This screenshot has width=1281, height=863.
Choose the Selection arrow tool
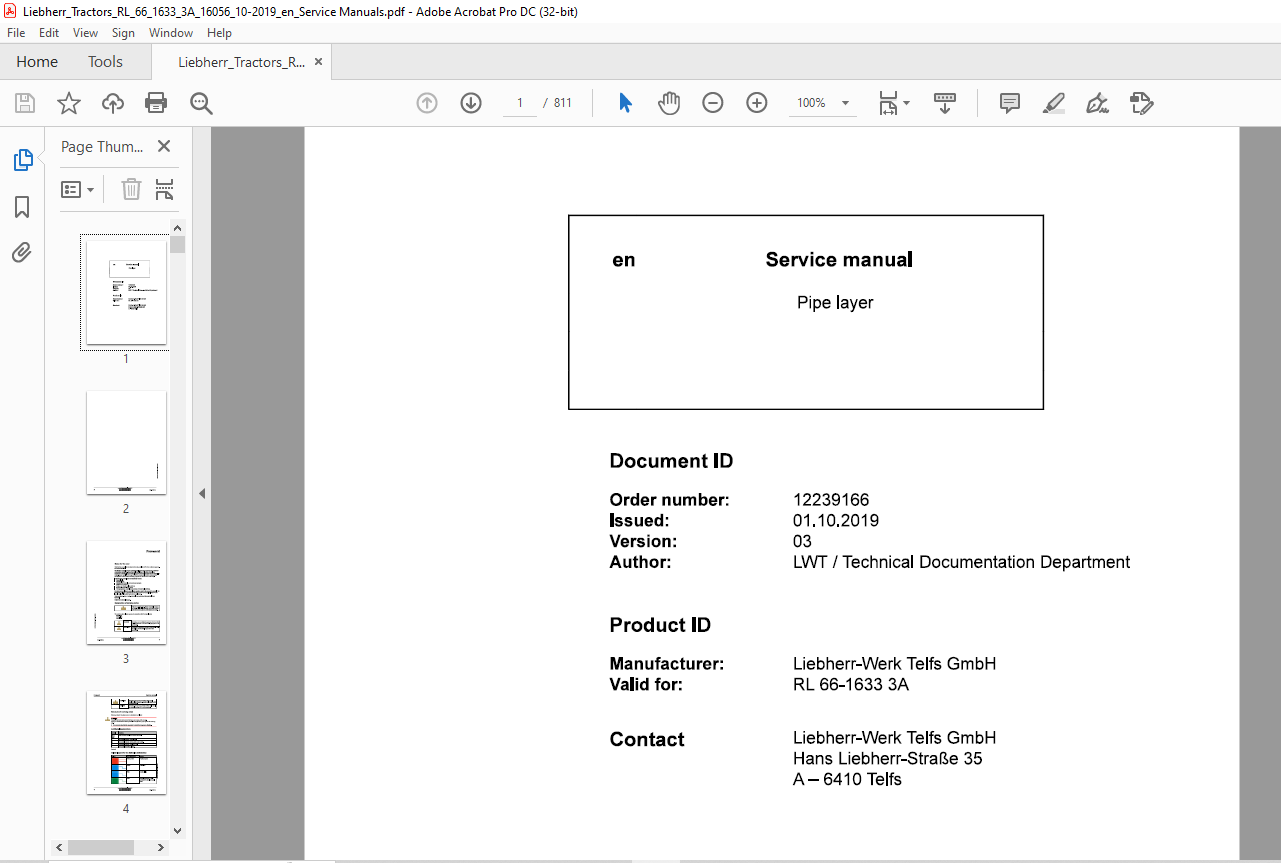[625, 103]
